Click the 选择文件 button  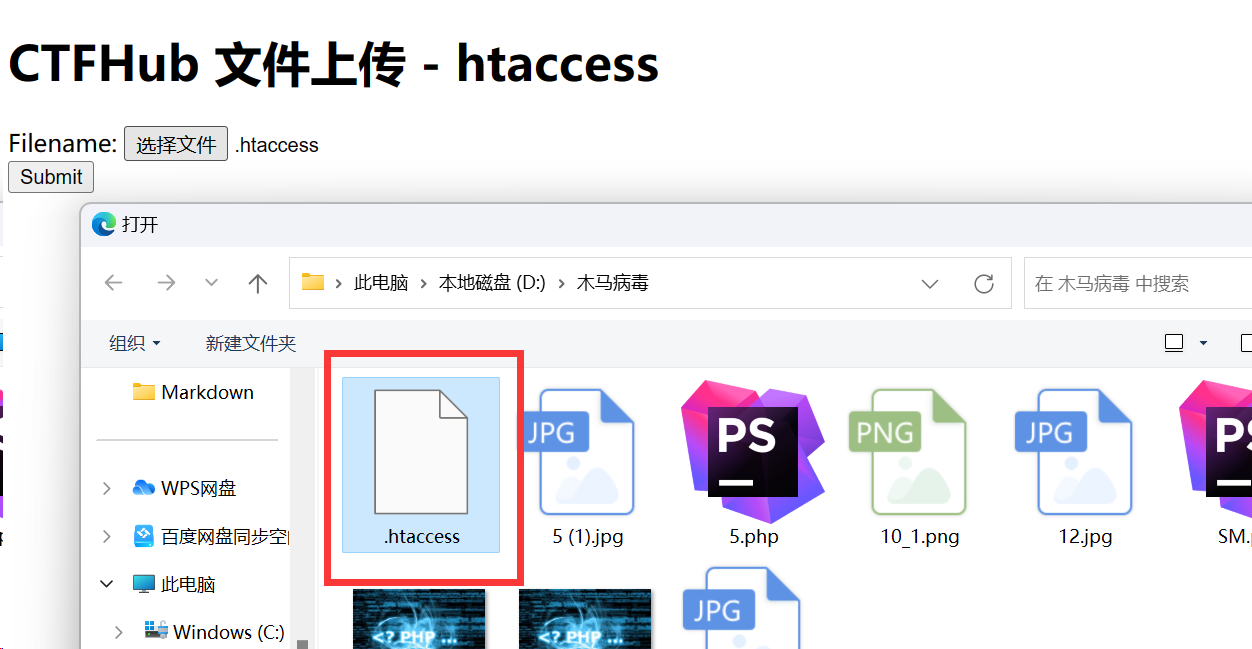click(176, 144)
